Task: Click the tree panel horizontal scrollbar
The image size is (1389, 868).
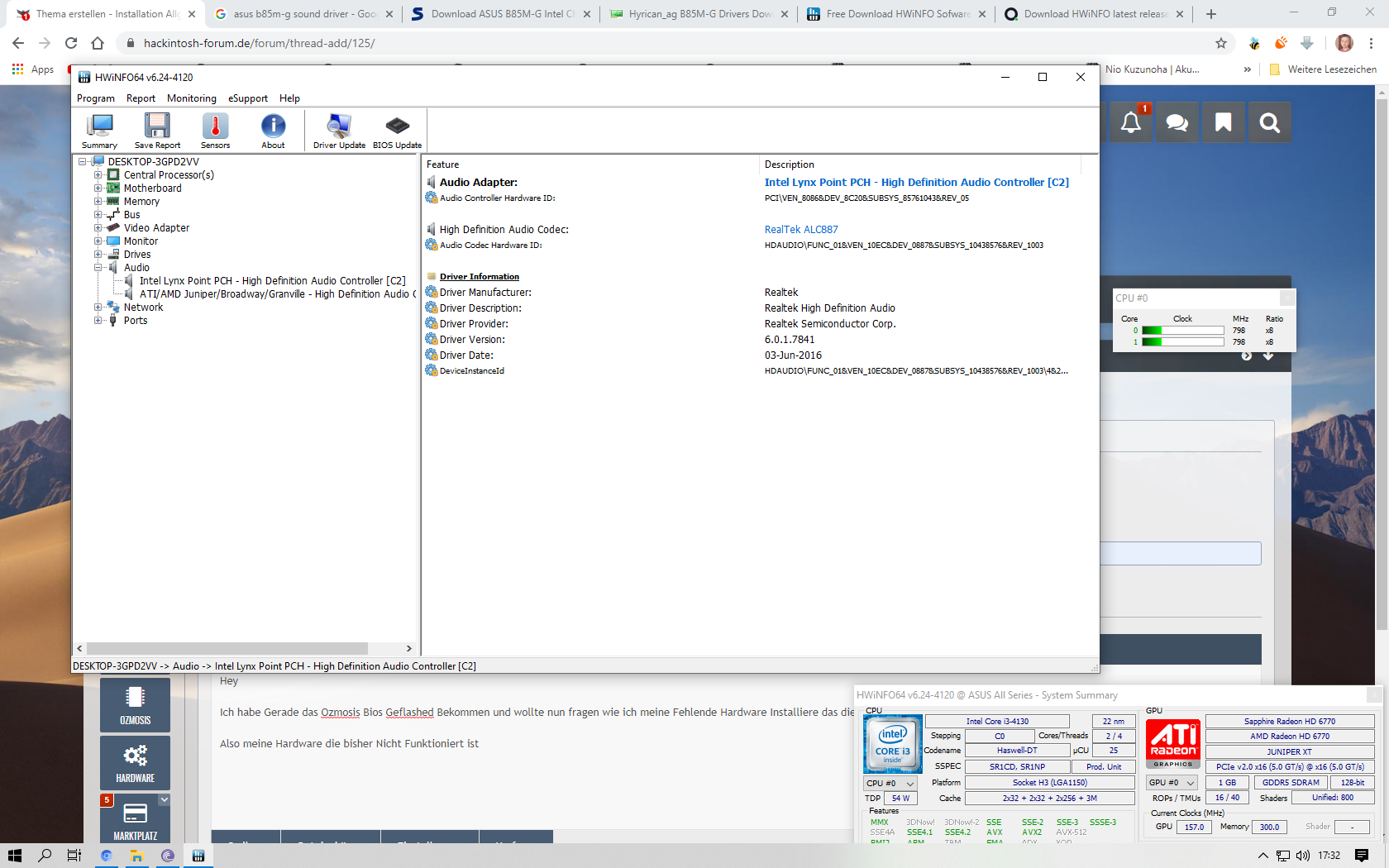Action: [227, 649]
